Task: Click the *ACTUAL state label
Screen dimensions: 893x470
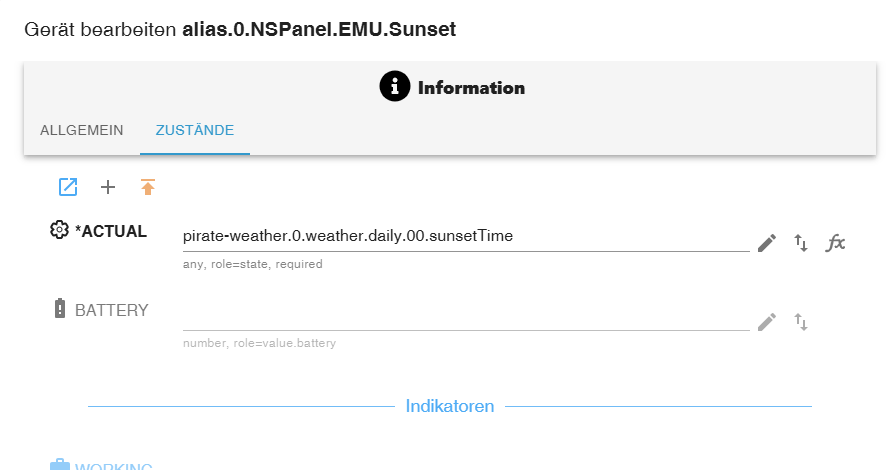Action: coord(111,232)
